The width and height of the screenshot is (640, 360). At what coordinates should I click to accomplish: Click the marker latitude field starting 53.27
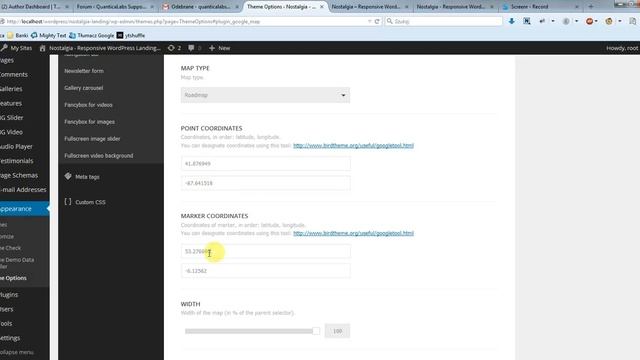pyautogui.click(x=265, y=251)
